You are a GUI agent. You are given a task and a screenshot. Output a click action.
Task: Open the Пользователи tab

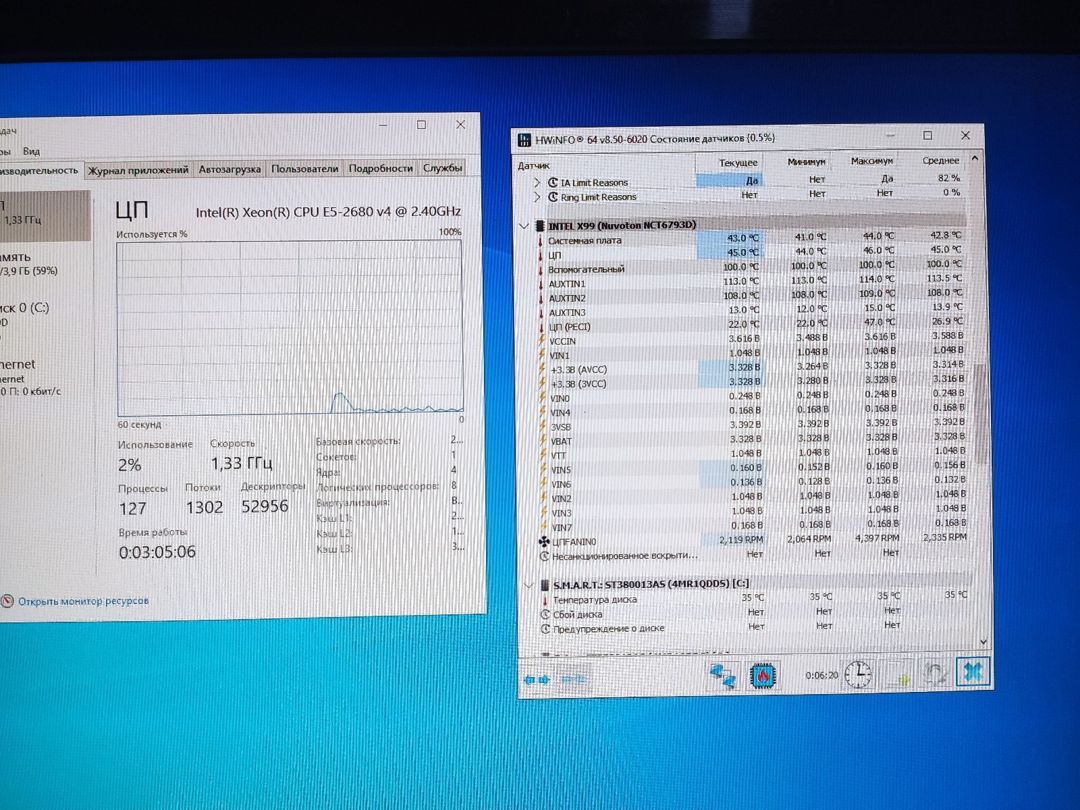[304, 168]
